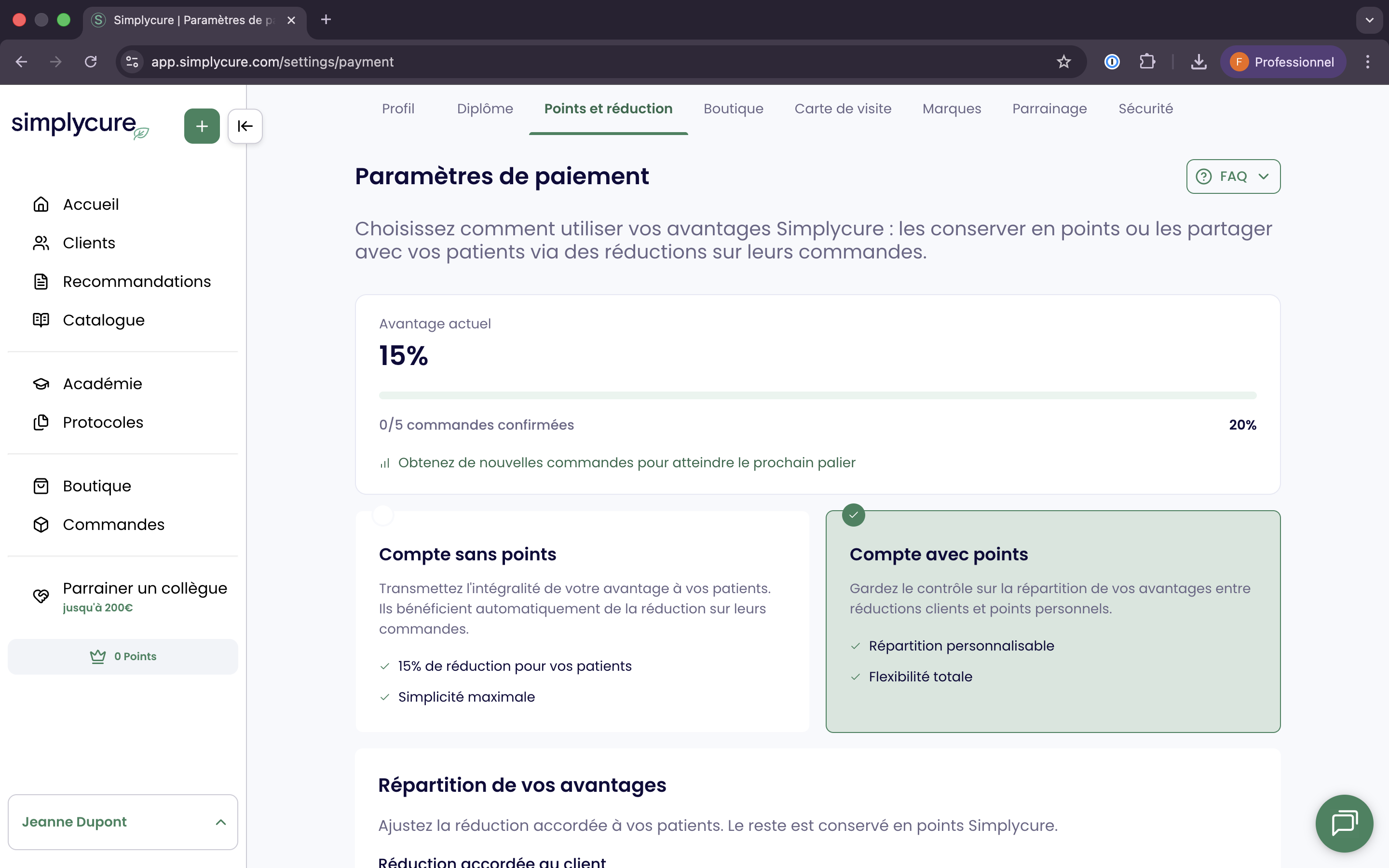The height and width of the screenshot is (868, 1389).
Task: Click the 20% next tier value
Action: coord(1242,425)
